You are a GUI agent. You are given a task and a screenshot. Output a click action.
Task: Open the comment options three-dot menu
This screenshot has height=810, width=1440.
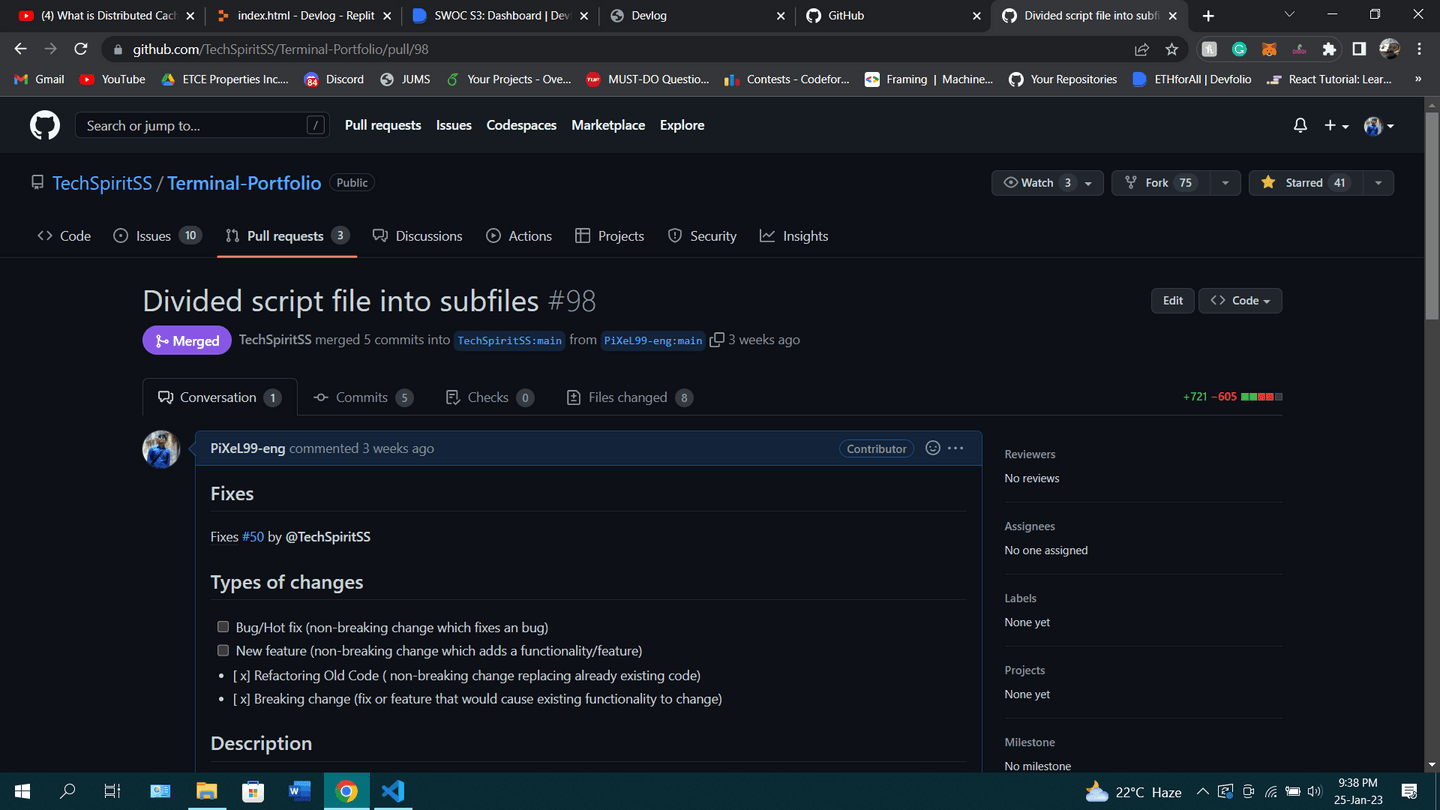click(956, 448)
